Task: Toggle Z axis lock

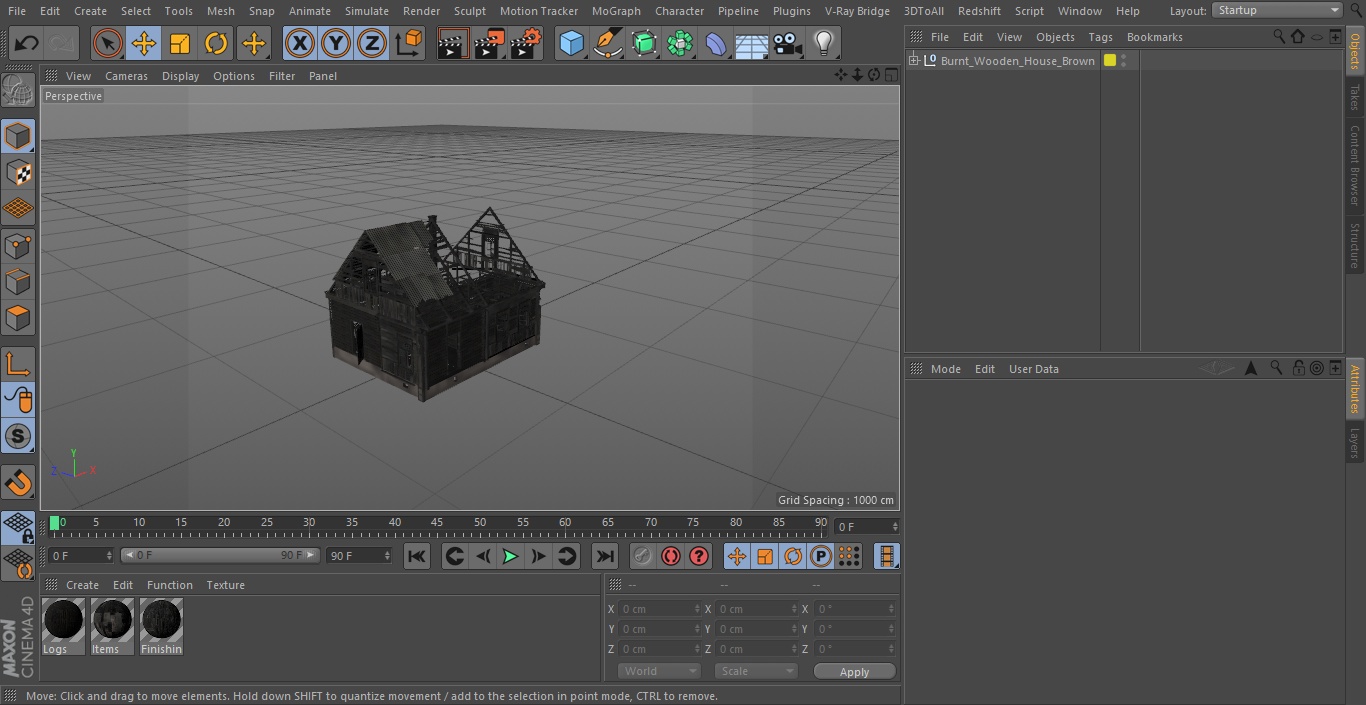Action: (x=372, y=43)
